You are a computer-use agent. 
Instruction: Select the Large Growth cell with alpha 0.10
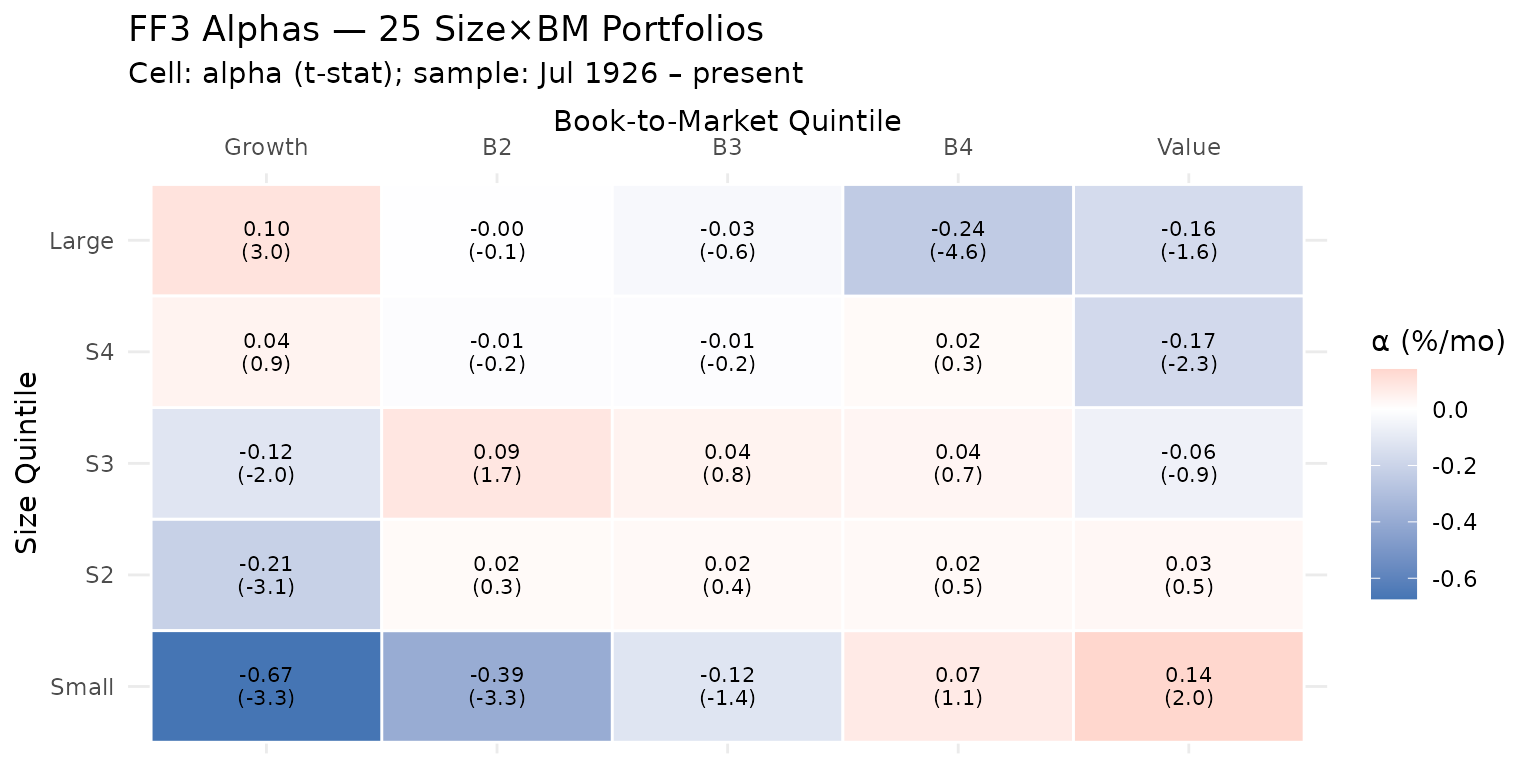[x=266, y=240]
